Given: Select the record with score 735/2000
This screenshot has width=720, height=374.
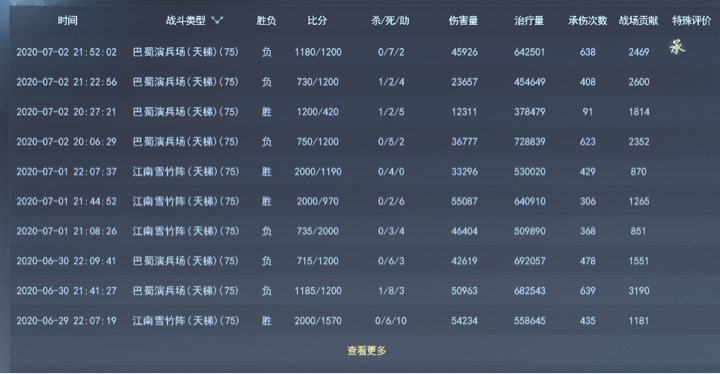Looking at the screenshot, I should [x=364, y=231].
